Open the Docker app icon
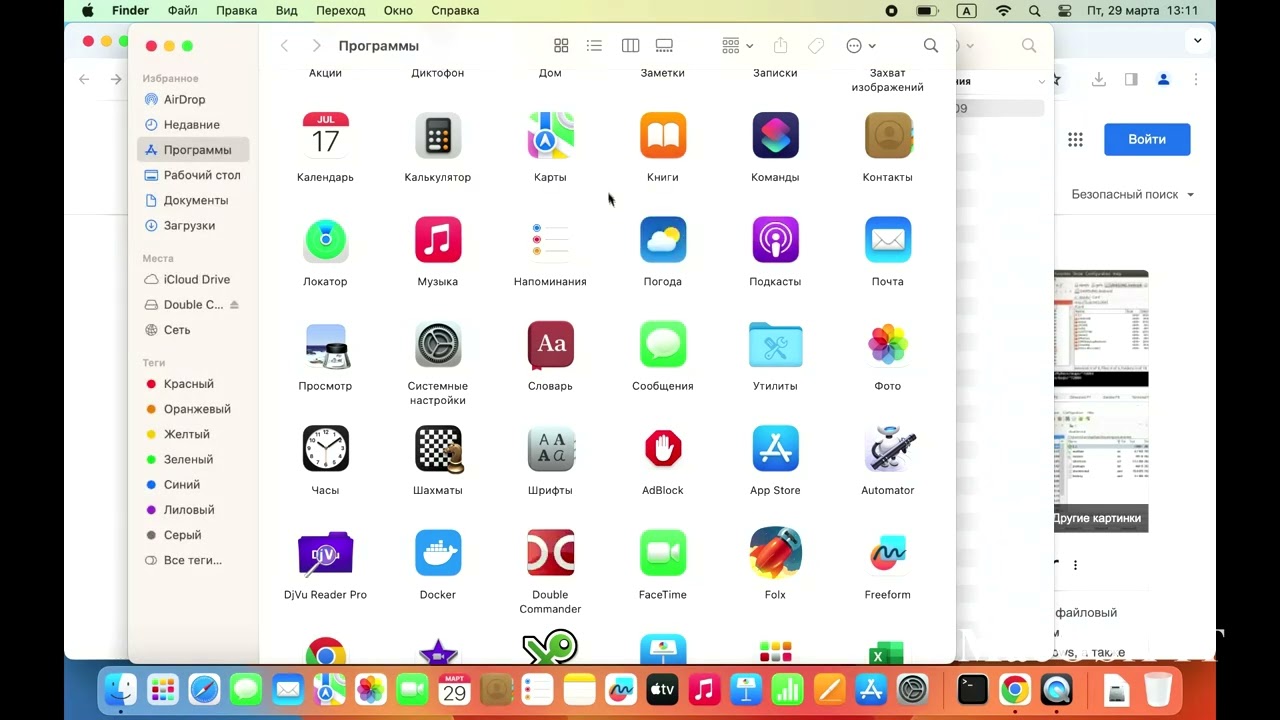 coord(438,553)
